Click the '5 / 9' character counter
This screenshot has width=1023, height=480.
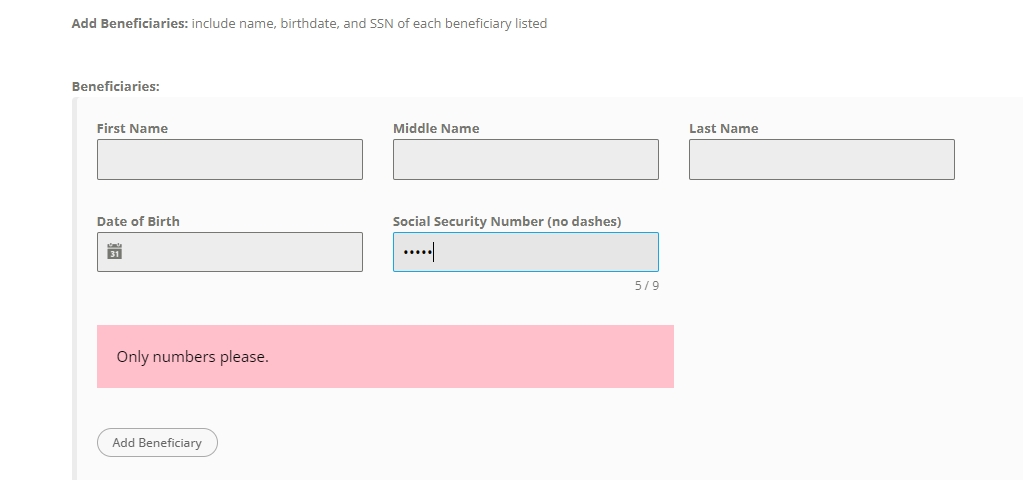[x=647, y=286]
